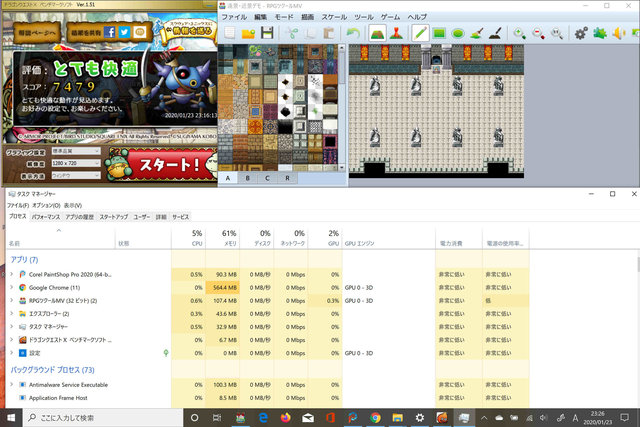Select the Flood Fill tool
Viewport: 640px width, 427px height.
(477, 33)
